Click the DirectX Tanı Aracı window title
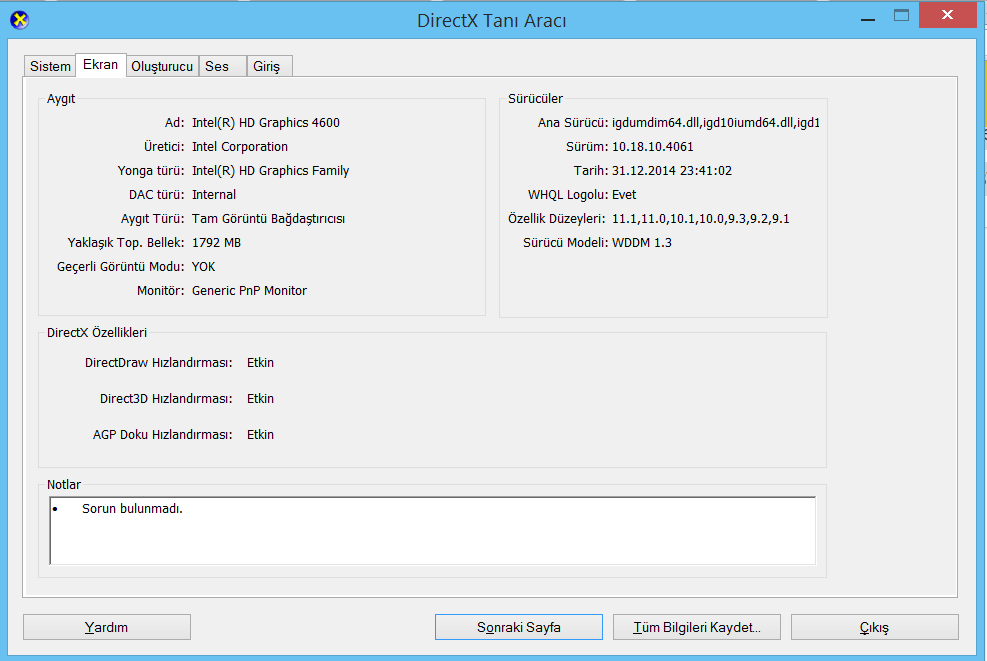987x661 pixels. 492,21
